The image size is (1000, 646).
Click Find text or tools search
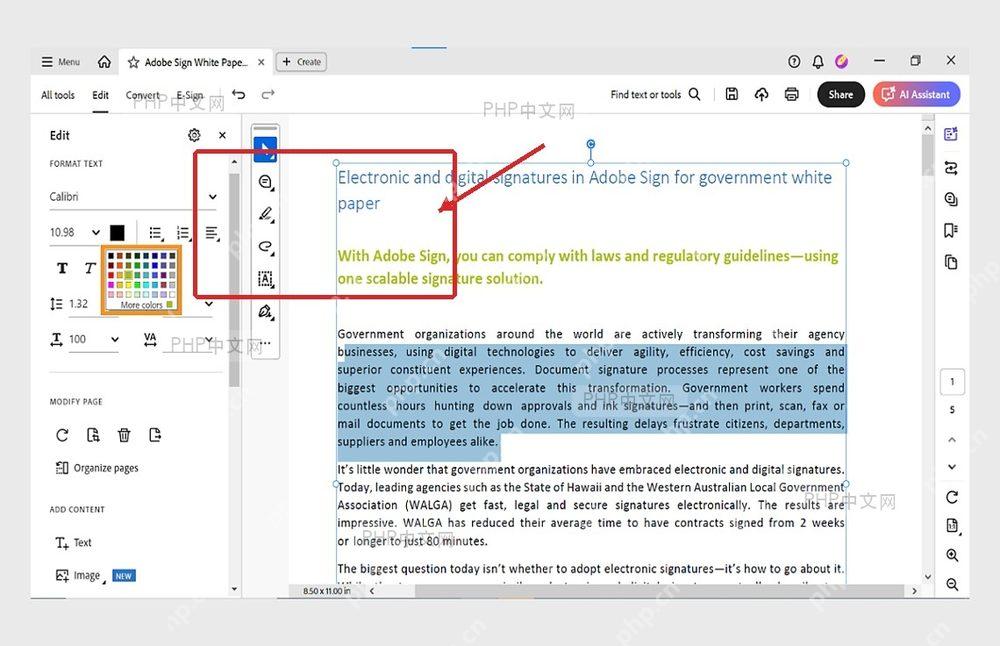655,94
